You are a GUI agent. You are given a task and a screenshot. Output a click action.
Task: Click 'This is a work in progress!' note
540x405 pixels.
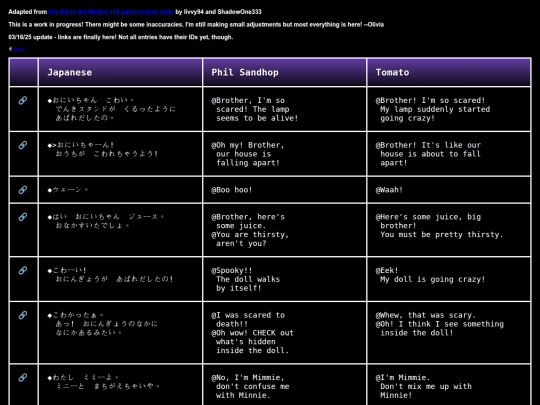click(196, 24)
